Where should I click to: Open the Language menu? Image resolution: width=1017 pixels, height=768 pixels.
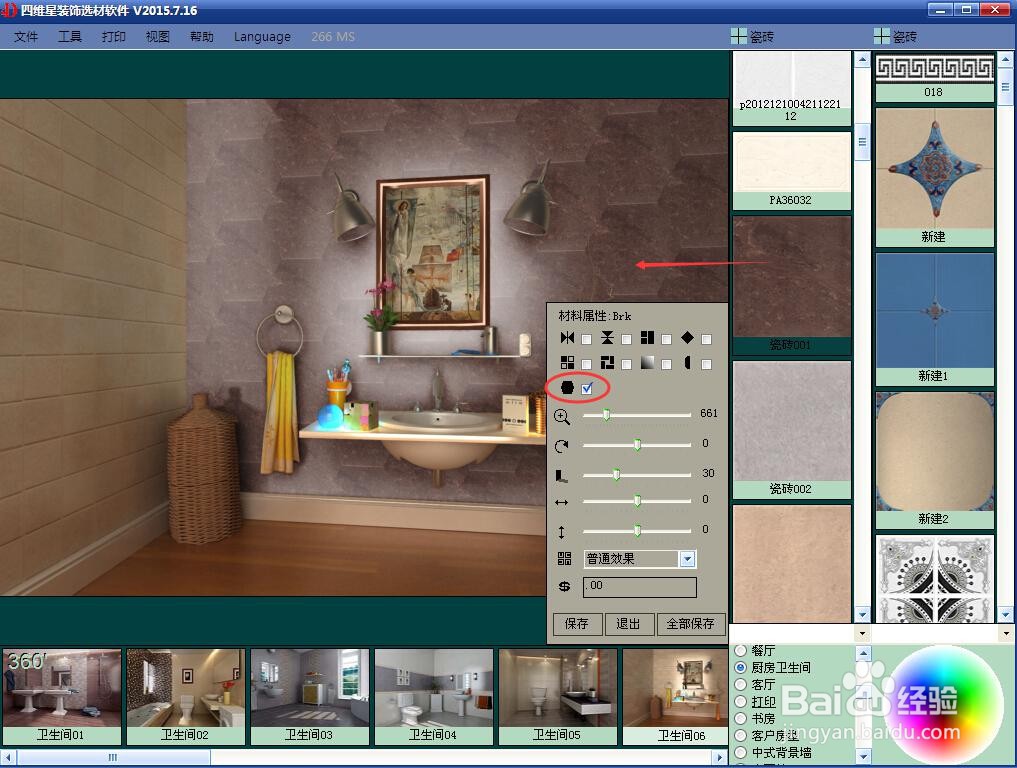pos(262,37)
